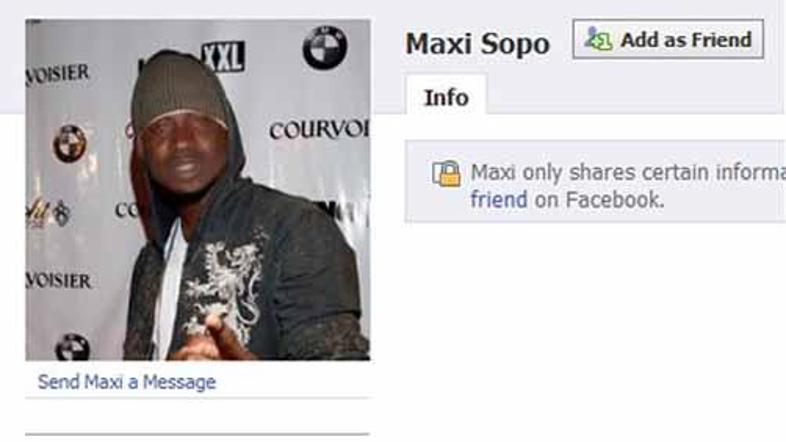
Task: Click the knit beanie in the profile photo
Action: [178, 89]
